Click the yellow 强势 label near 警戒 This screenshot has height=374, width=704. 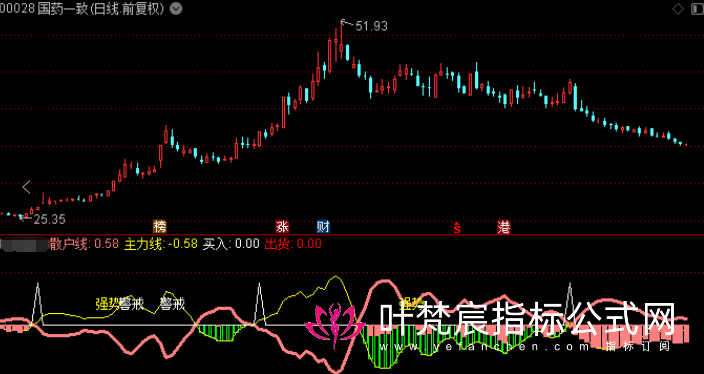(106, 304)
